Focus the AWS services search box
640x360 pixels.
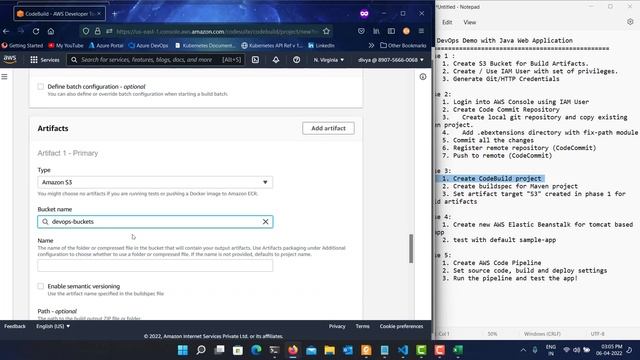point(155,60)
